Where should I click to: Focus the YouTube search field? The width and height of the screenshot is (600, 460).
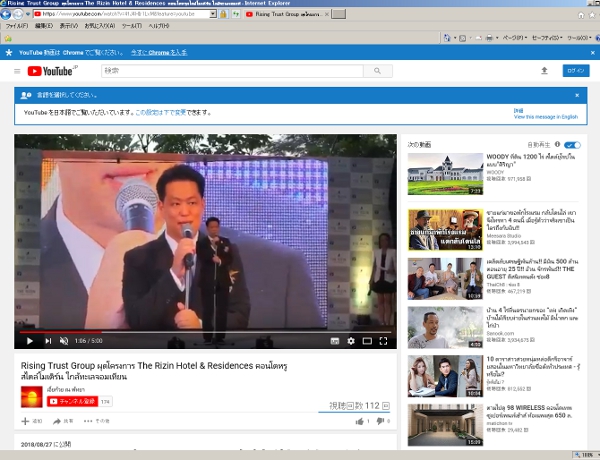[232, 71]
